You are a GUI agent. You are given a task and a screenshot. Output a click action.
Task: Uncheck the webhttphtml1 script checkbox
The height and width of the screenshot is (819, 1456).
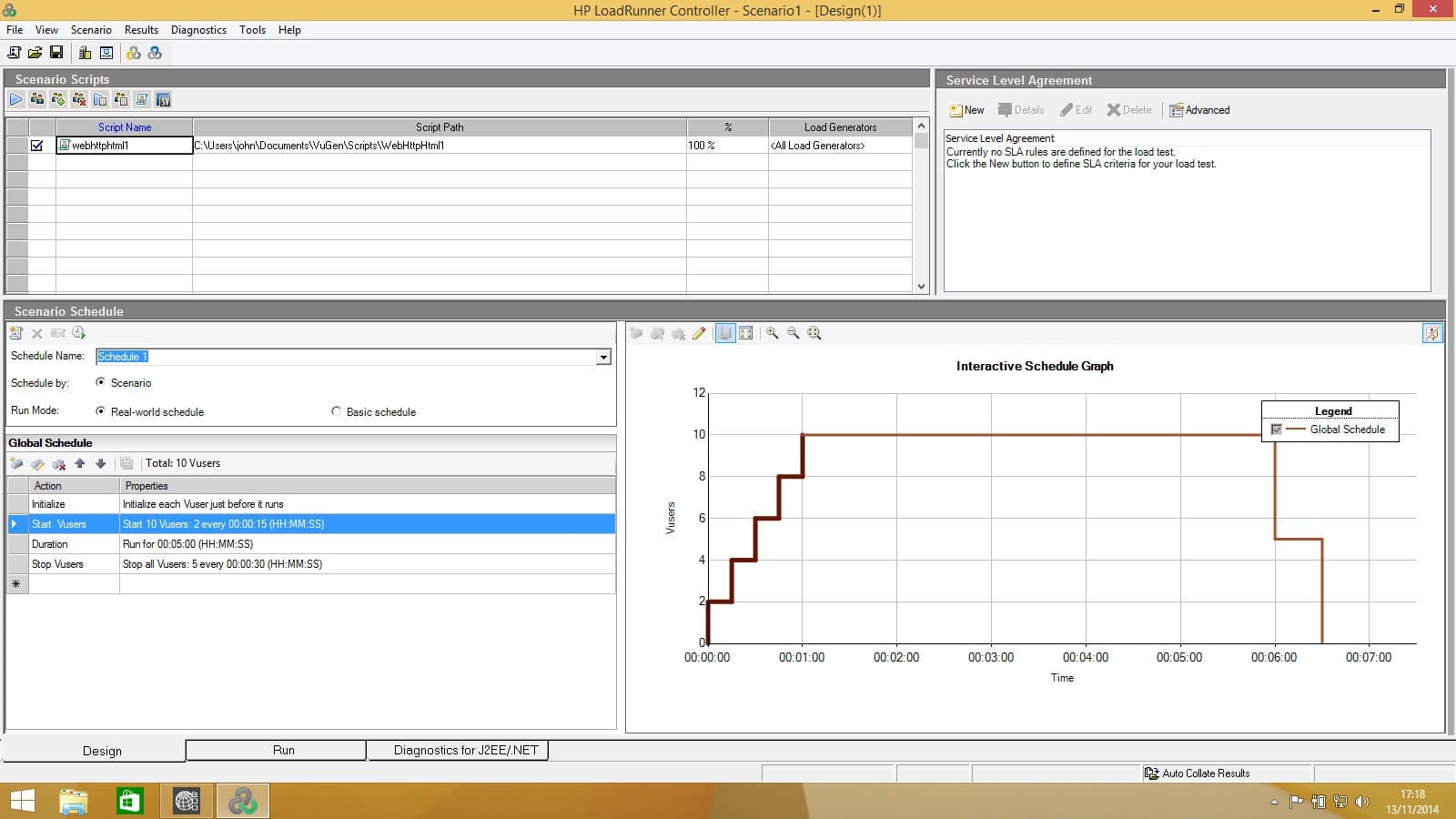(37, 146)
